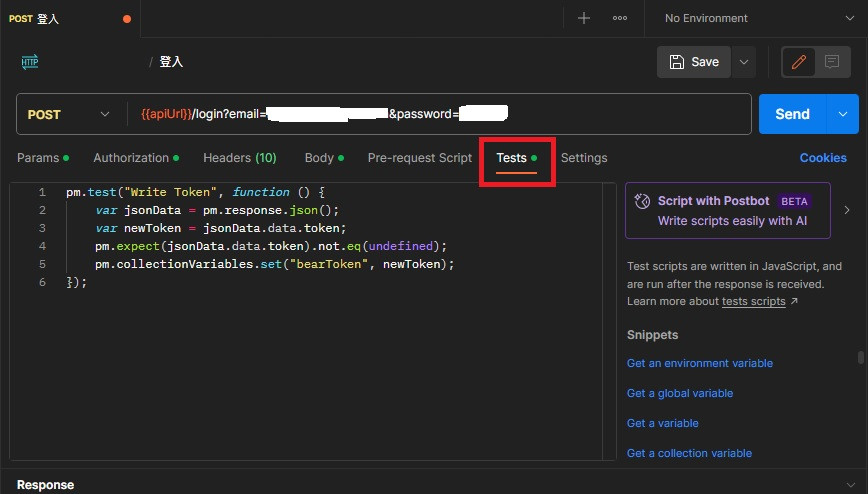Screen dimensions: 868x494
Task: Open the No Environment dropdown
Action: pos(760,18)
